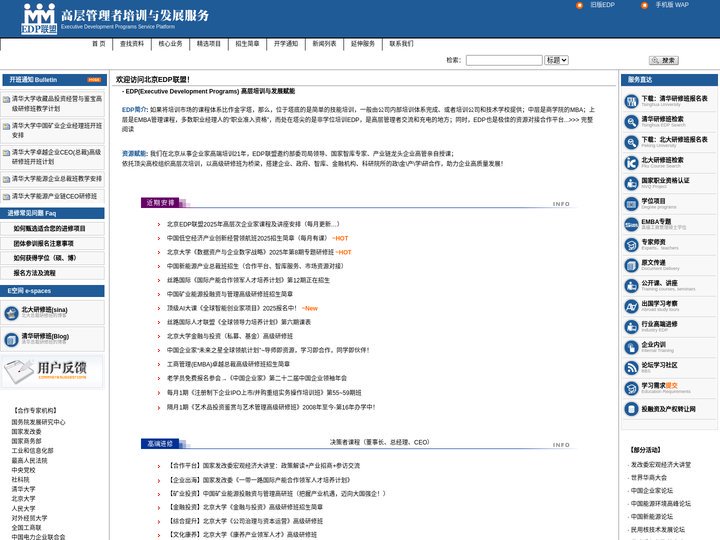
Task: Open 世界华商大会 under 部分活动
Action: [648, 478]
